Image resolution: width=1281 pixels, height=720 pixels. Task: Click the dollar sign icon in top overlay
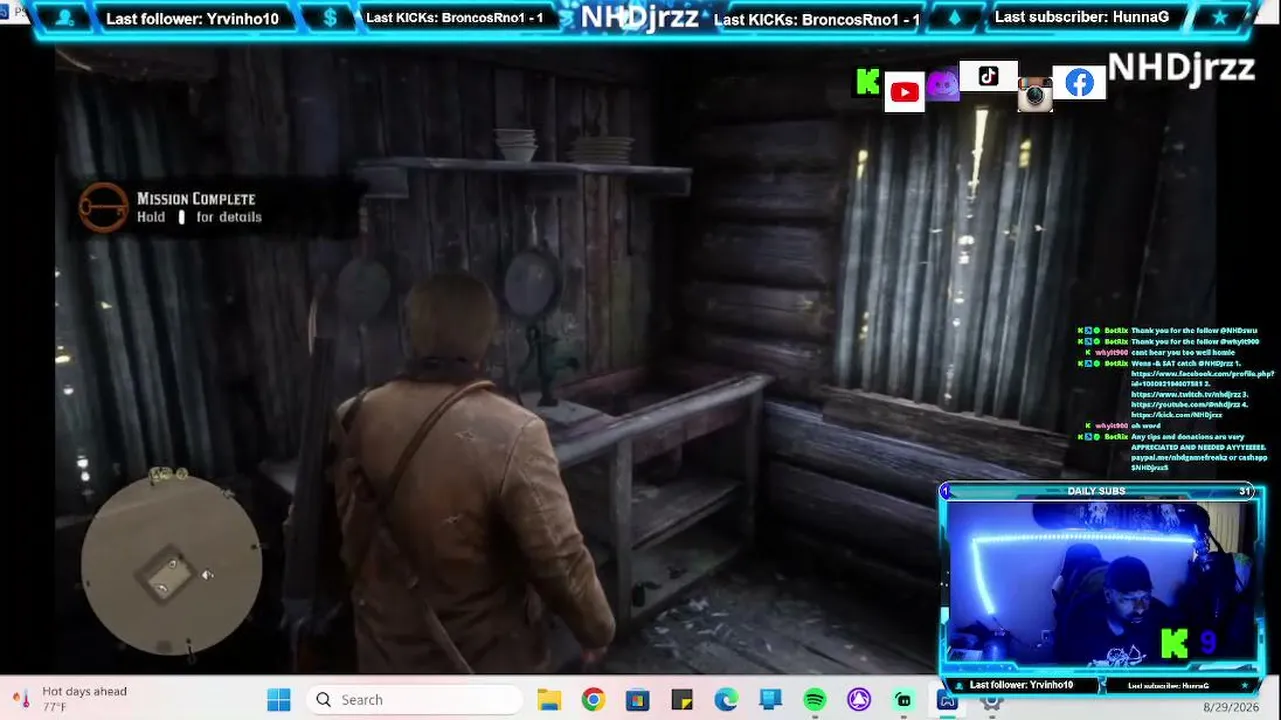[330, 18]
